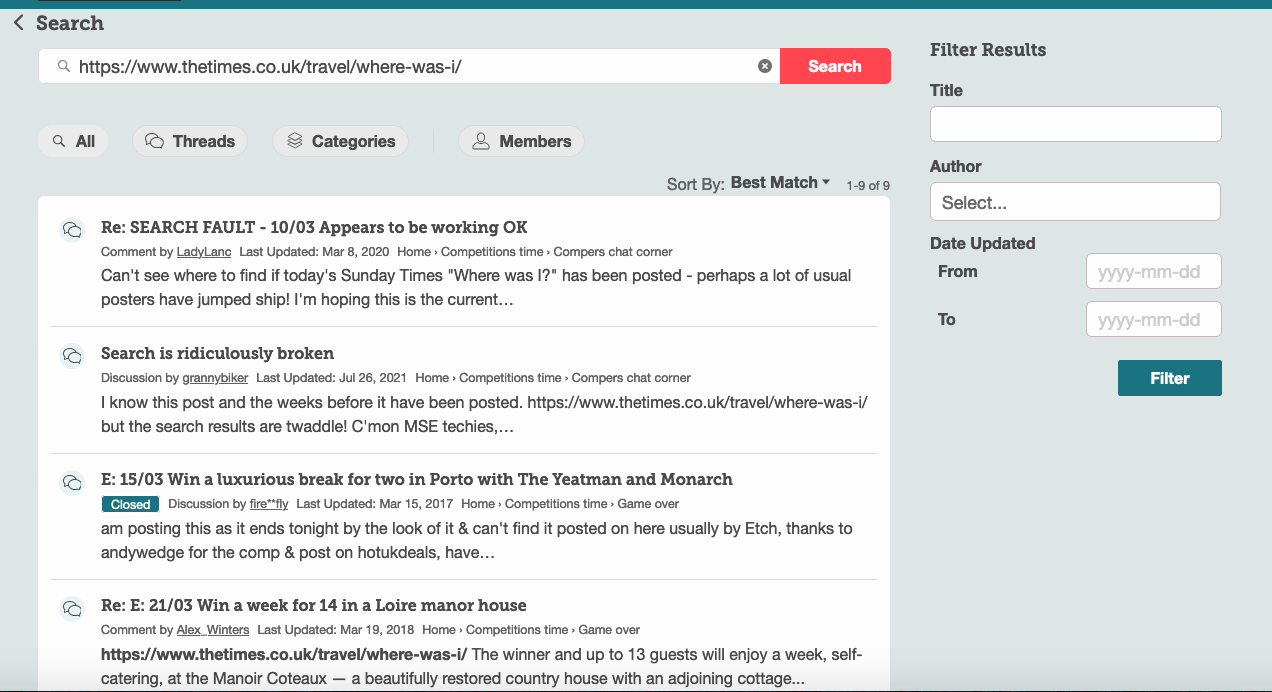Viewport: 1272px width, 692px height.
Task: Open the Author Select dropdown
Action: (1076, 201)
